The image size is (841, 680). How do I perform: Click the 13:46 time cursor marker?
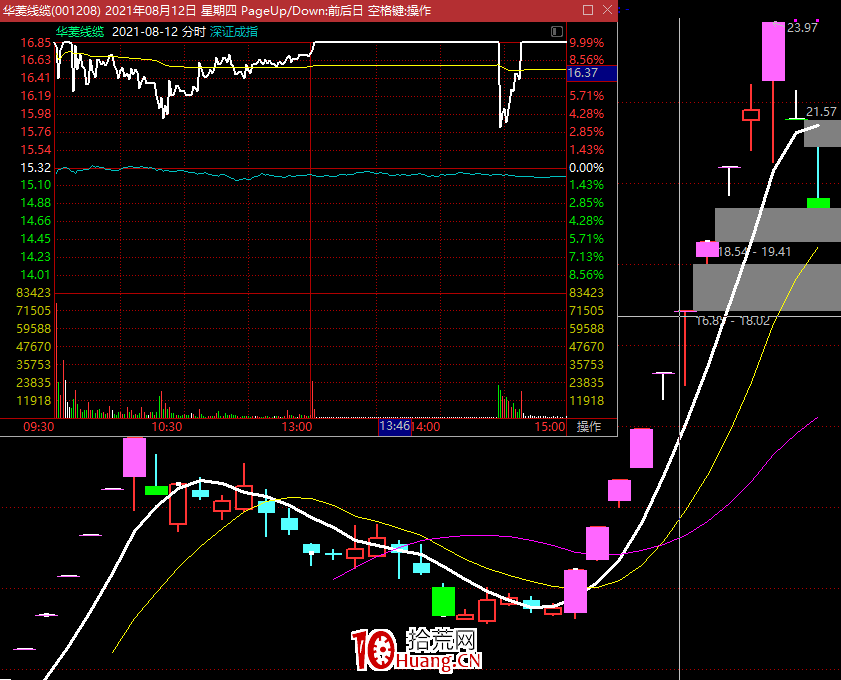(x=395, y=427)
